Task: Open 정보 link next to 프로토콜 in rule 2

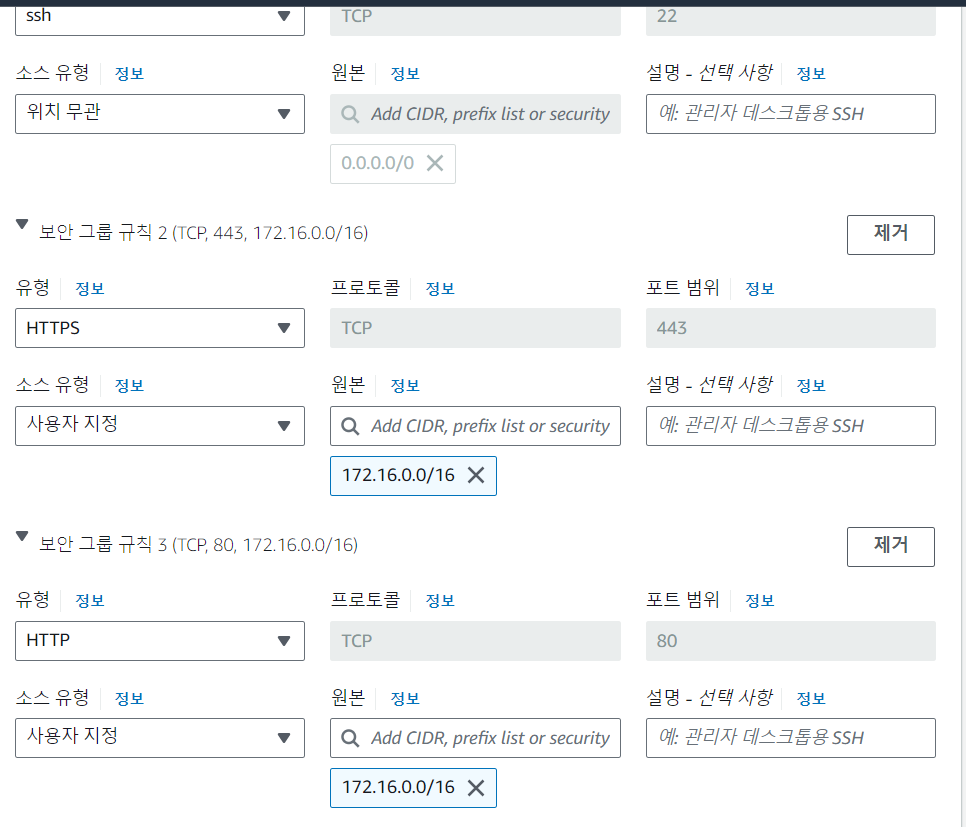Action: point(437,287)
